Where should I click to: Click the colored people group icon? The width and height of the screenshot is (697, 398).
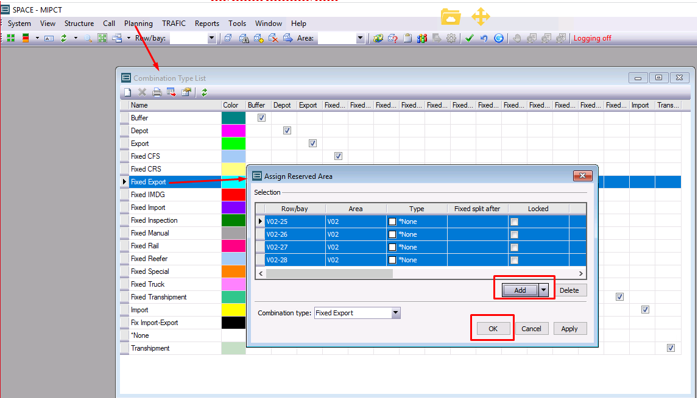pyautogui.click(x=422, y=38)
